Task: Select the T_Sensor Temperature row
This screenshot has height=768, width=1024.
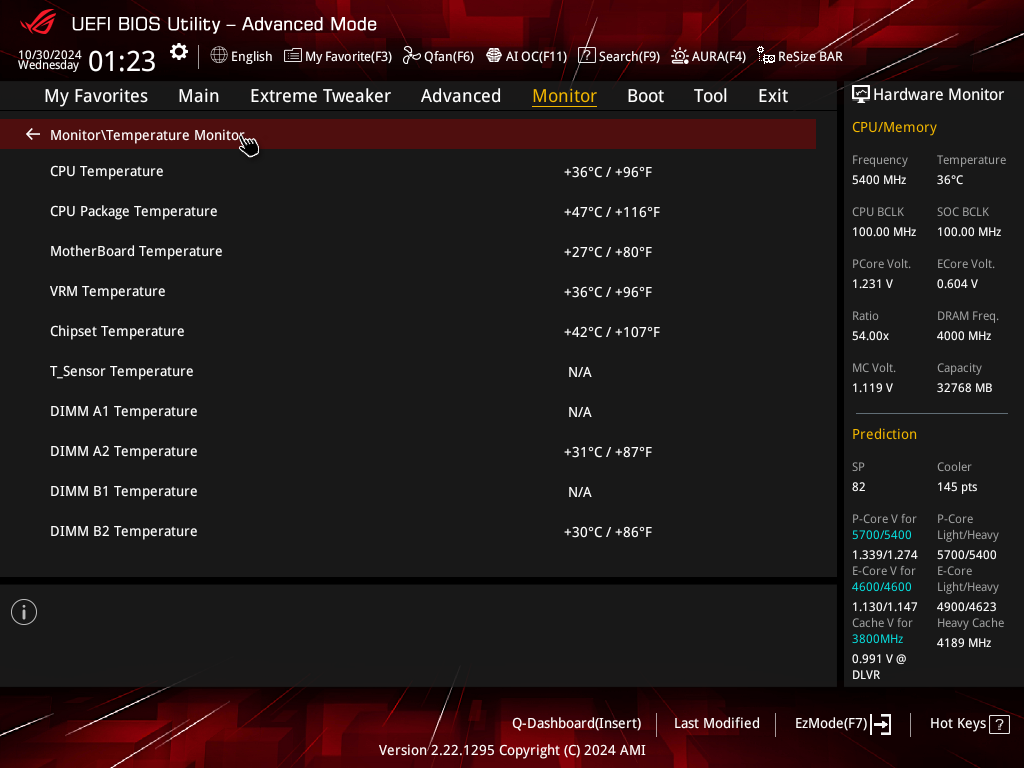Action: (408, 372)
